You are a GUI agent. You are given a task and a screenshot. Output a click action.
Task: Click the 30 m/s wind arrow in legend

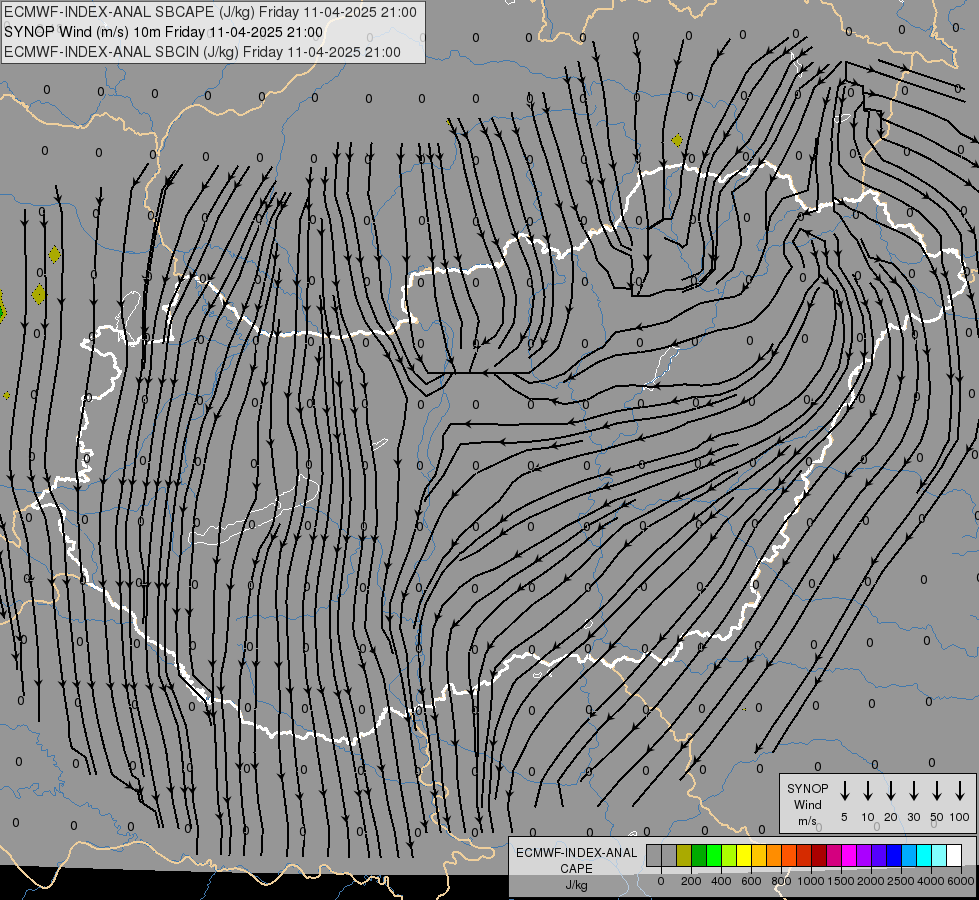[x=913, y=791]
